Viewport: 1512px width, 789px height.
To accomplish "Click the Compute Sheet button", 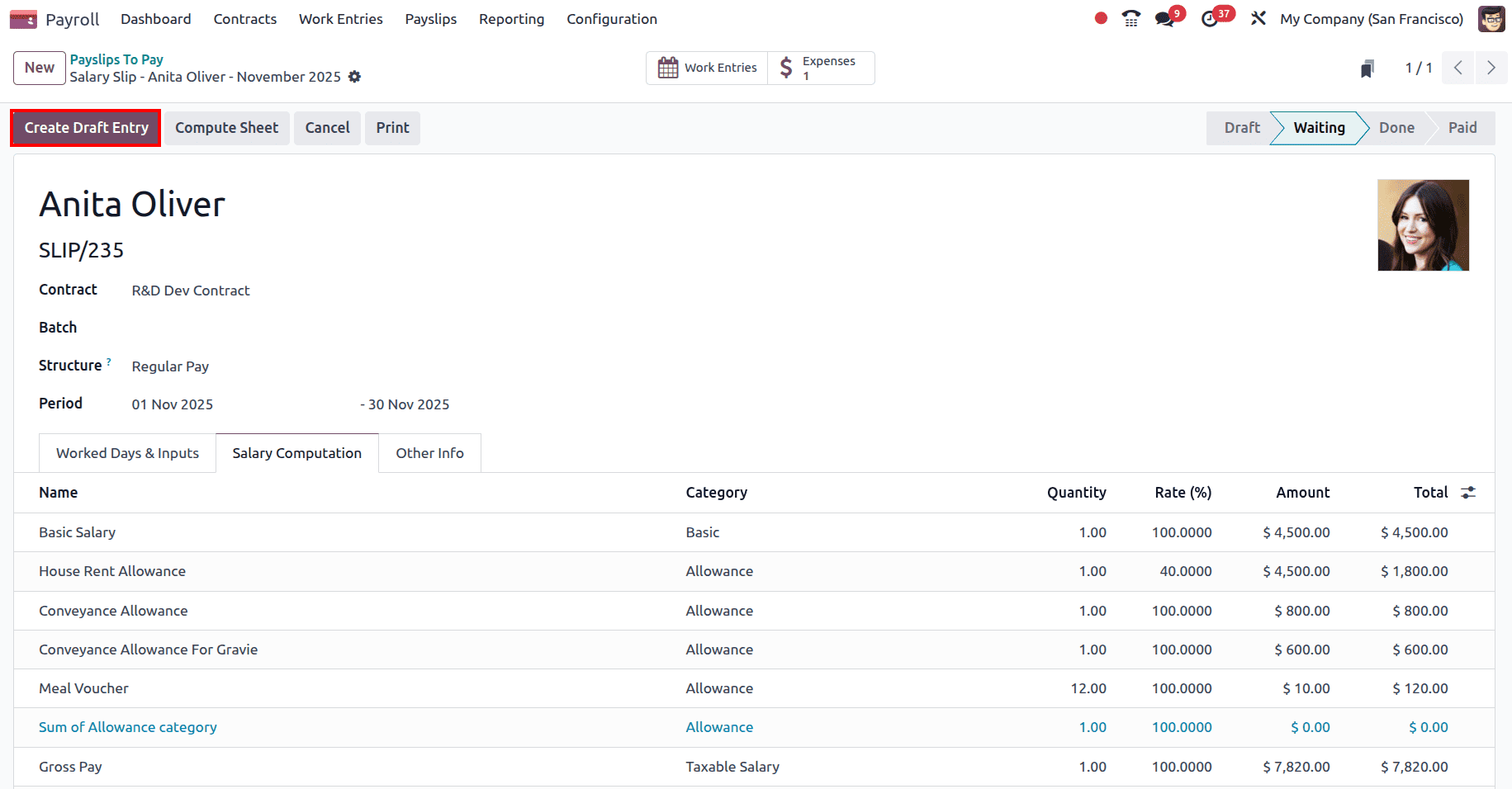I will pyautogui.click(x=226, y=127).
